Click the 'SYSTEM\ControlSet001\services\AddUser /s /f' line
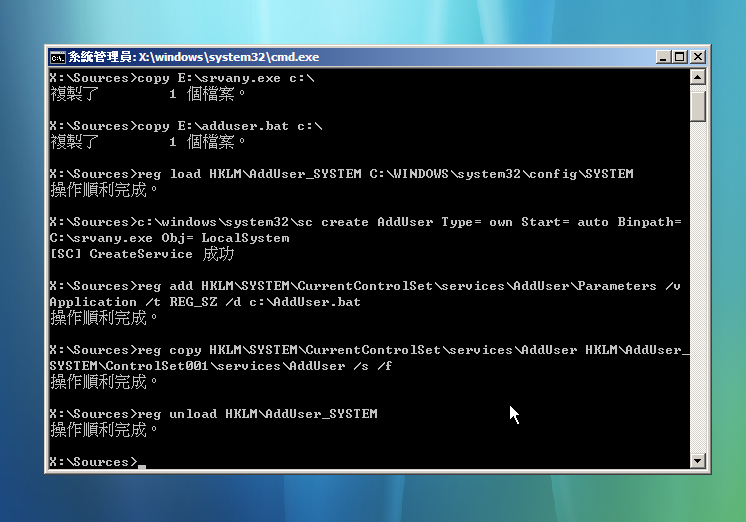This screenshot has width=746, height=522. point(221,366)
